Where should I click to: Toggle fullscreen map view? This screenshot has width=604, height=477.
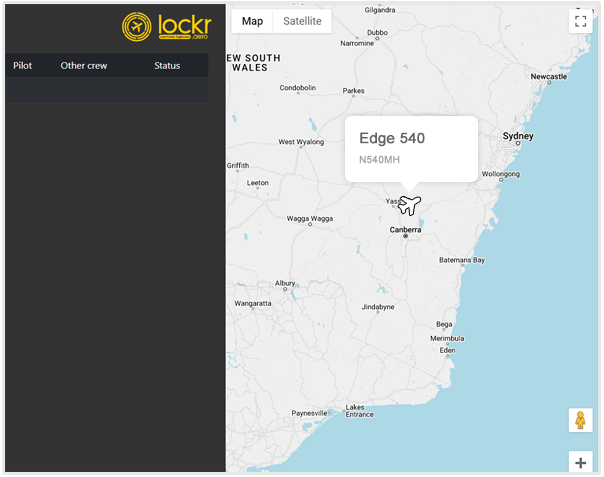pos(580,21)
